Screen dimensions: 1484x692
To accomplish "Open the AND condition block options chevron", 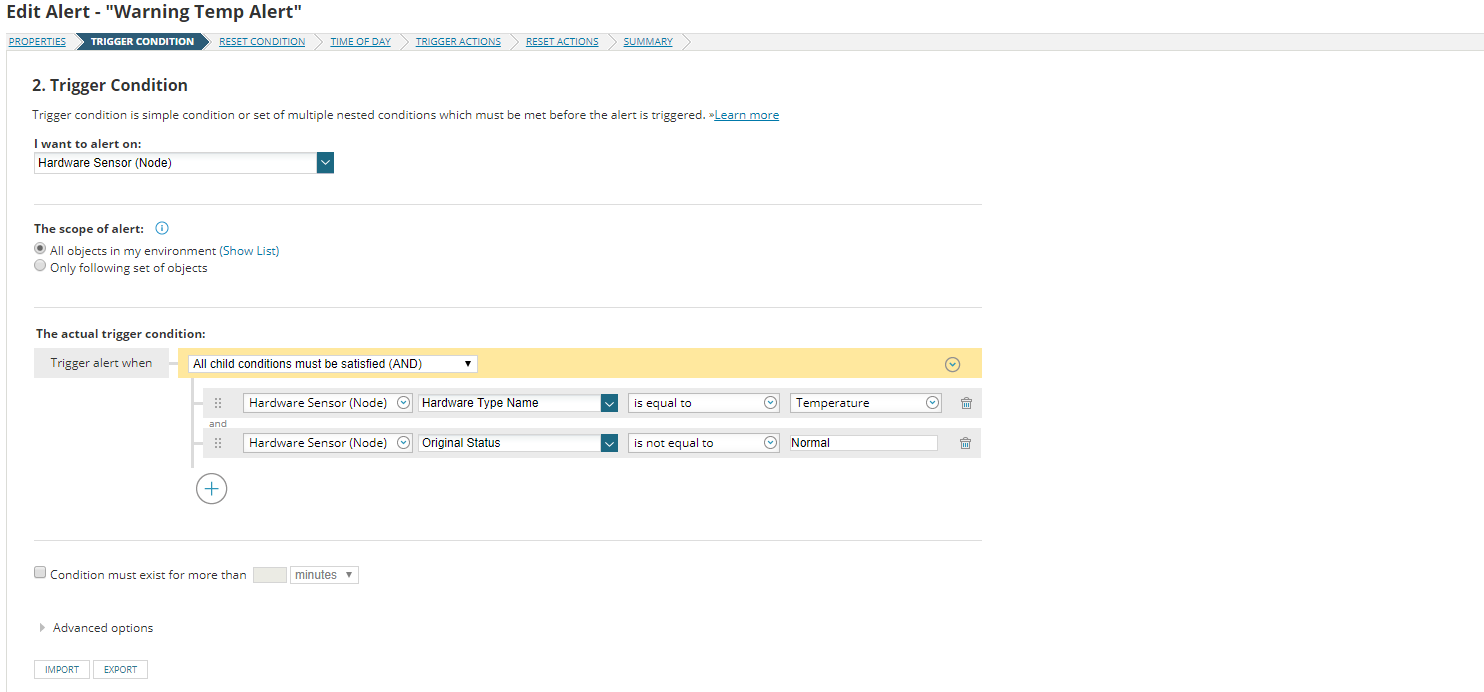I will pos(952,364).
